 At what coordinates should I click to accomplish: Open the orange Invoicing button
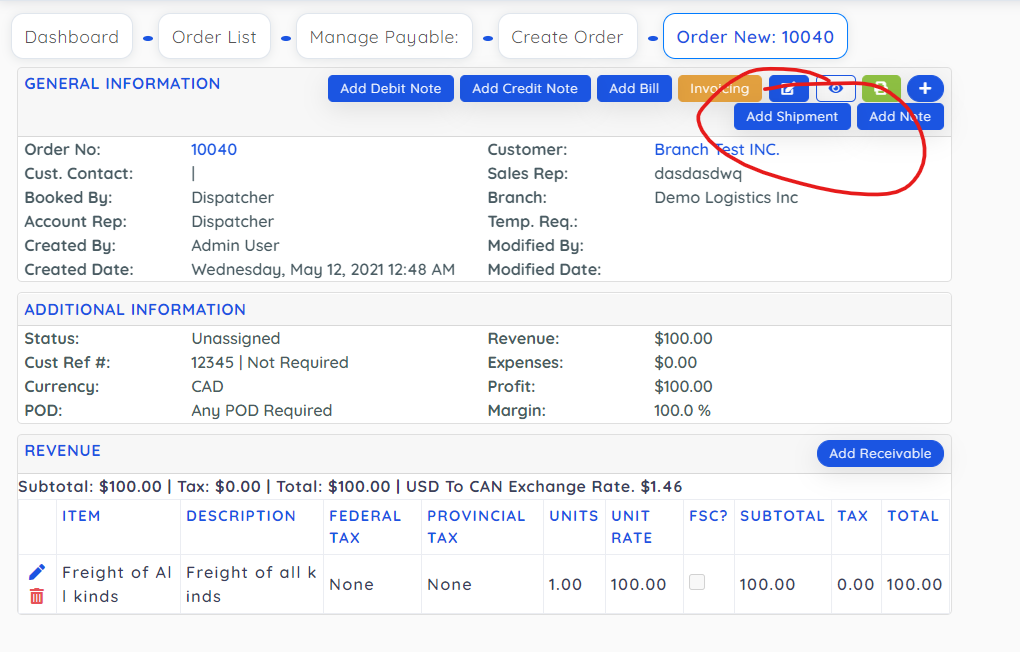tap(719, 89)
